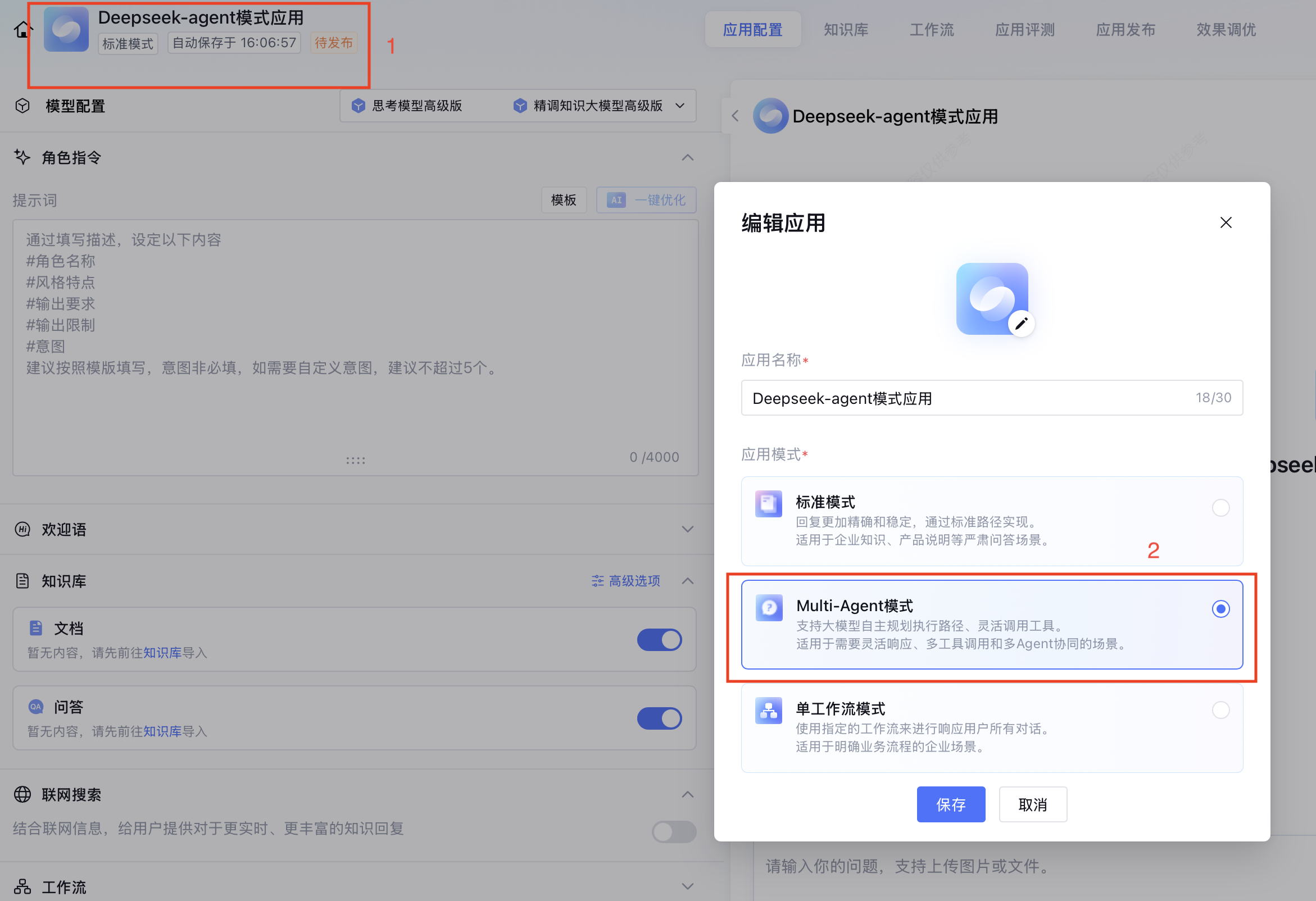This screenshot has width=1316, height=901.
Task: Select the 单工作流模式 radio button
Action: click(x=1220, y=709)
